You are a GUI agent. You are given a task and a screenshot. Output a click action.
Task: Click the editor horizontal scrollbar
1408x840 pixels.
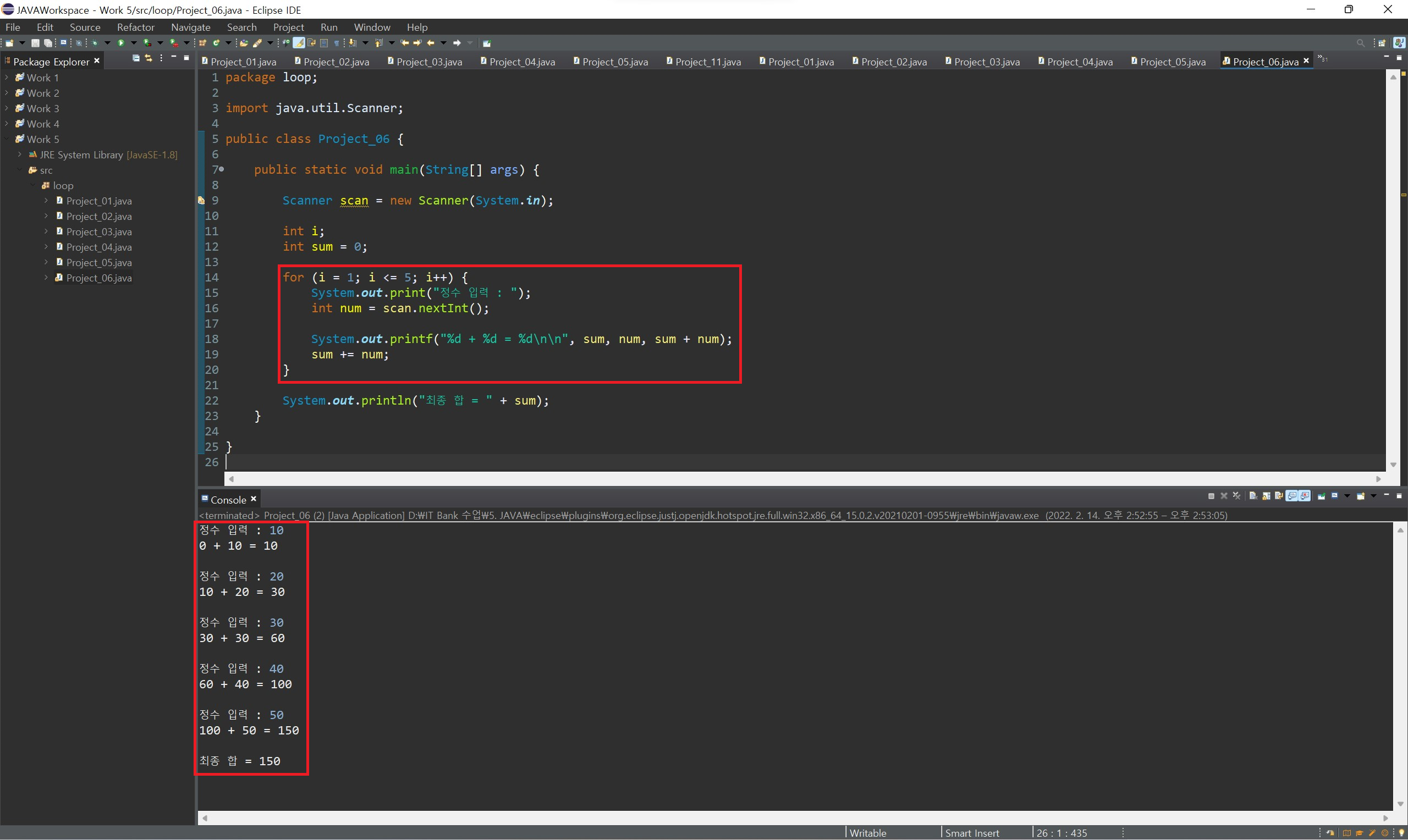(x=804, y=479)
